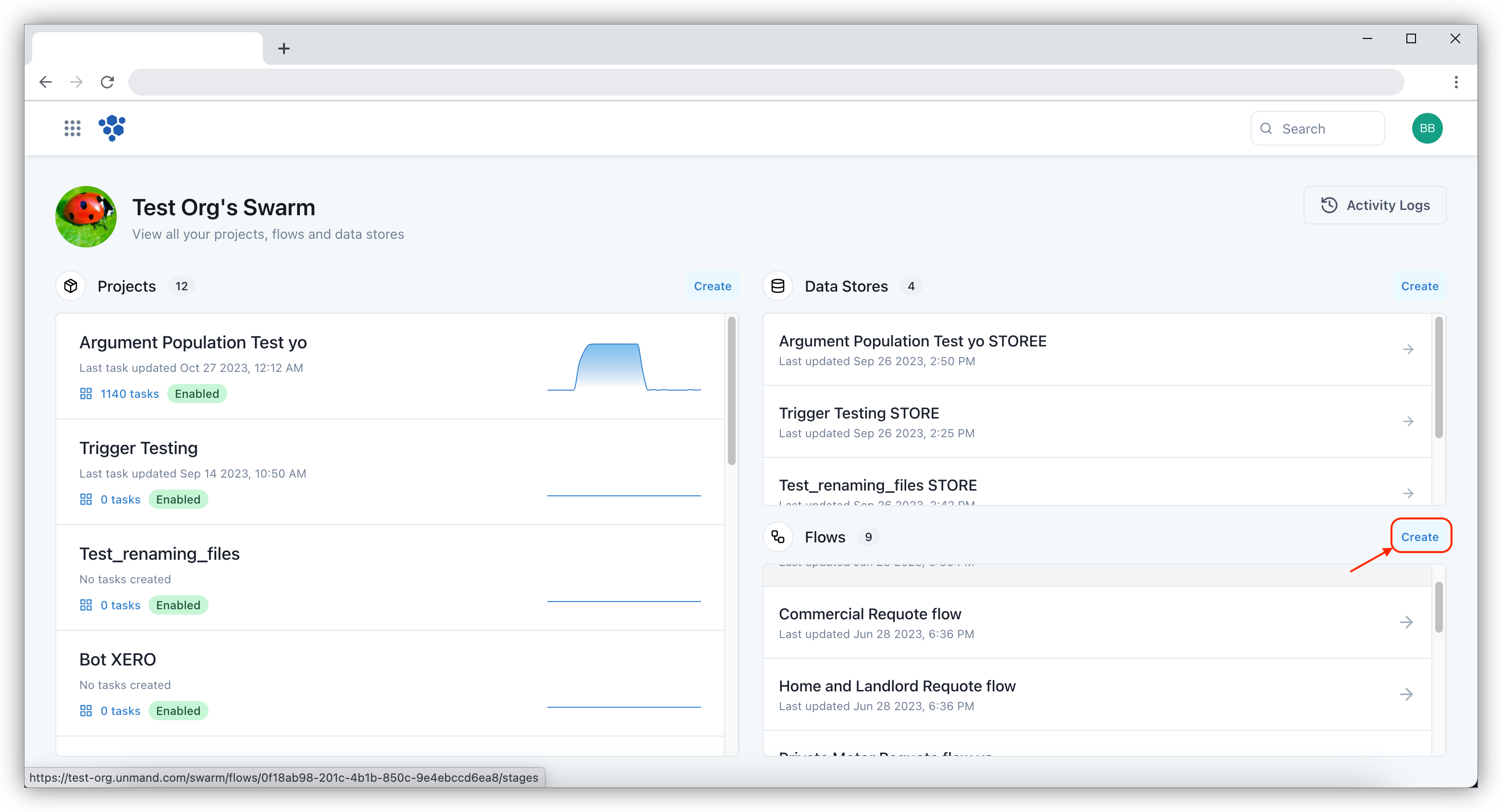Screen dimensions: 1502x812
Task: Open 1140 tasks link
Action: 129,394
